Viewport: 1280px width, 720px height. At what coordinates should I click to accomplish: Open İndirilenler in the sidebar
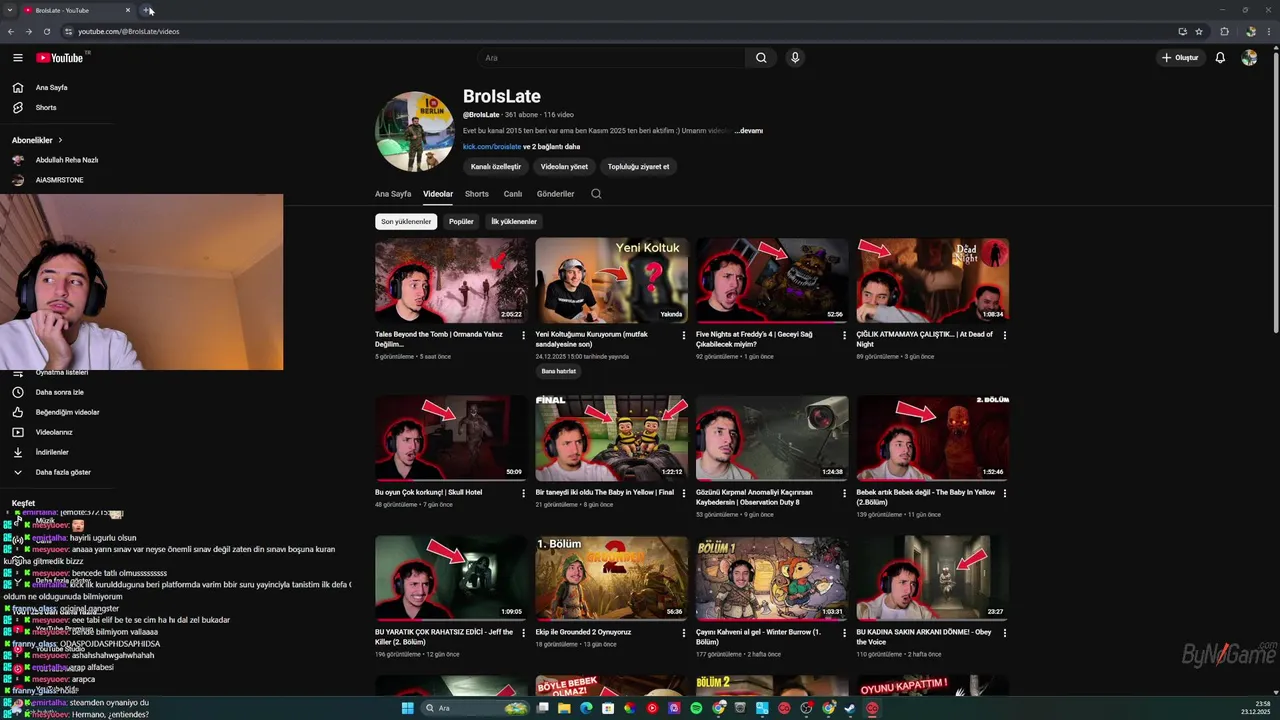click(52, 452)
